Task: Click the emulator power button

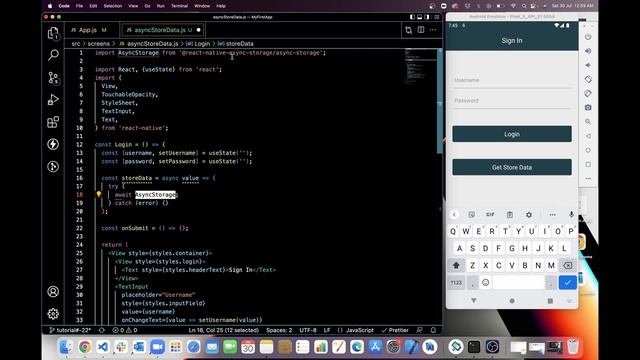Action: (588, 37)
